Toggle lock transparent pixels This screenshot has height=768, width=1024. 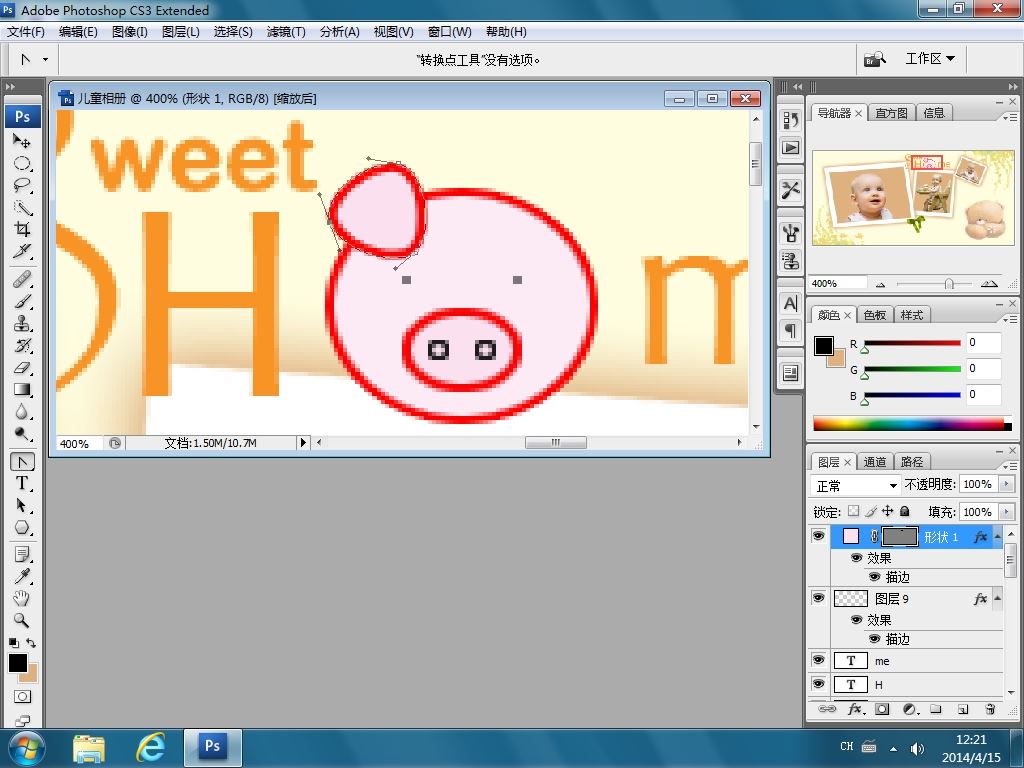(x=854, y=511)
